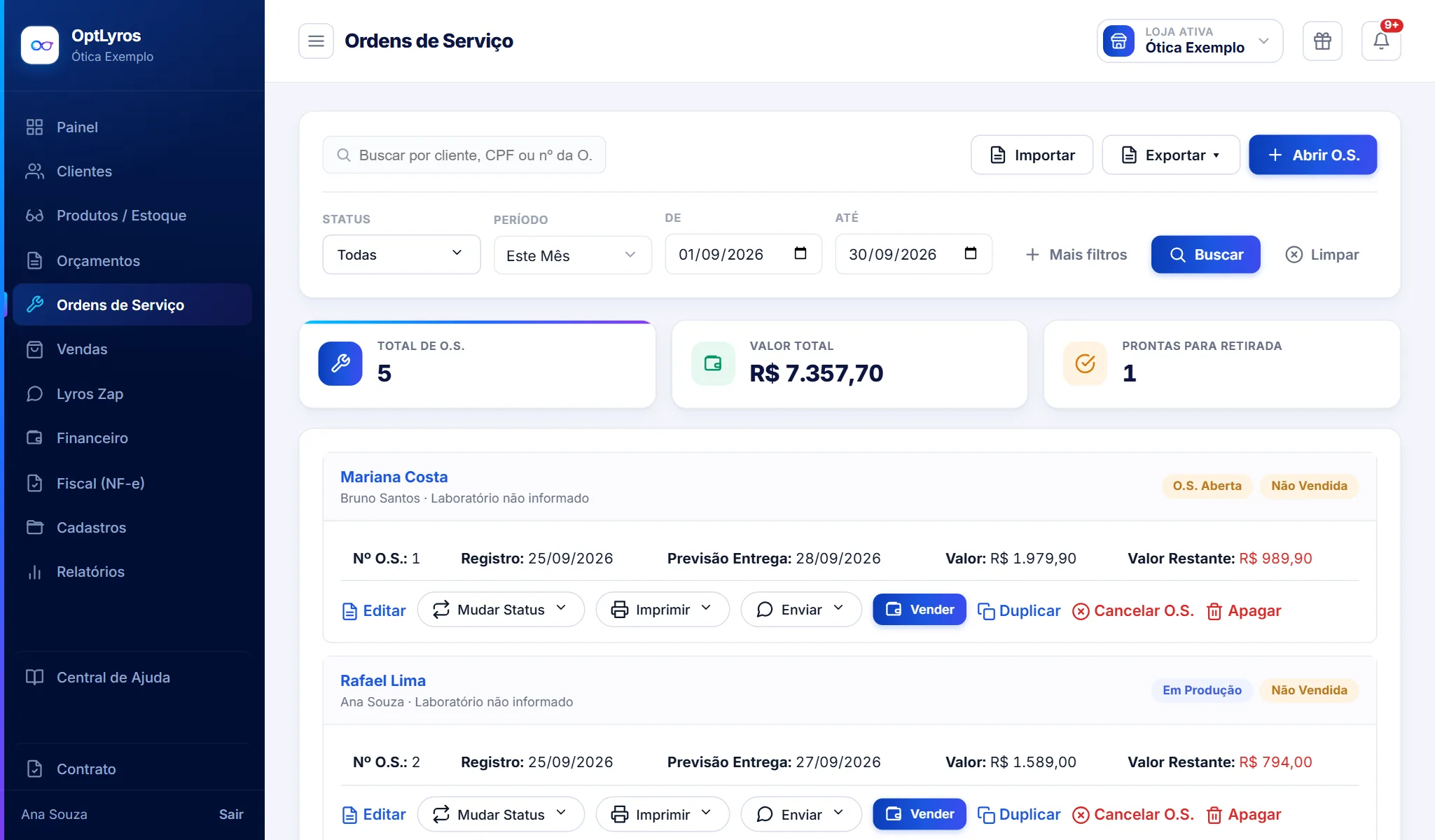Open Produtos / Estoque section

click(x=132, y=215)
